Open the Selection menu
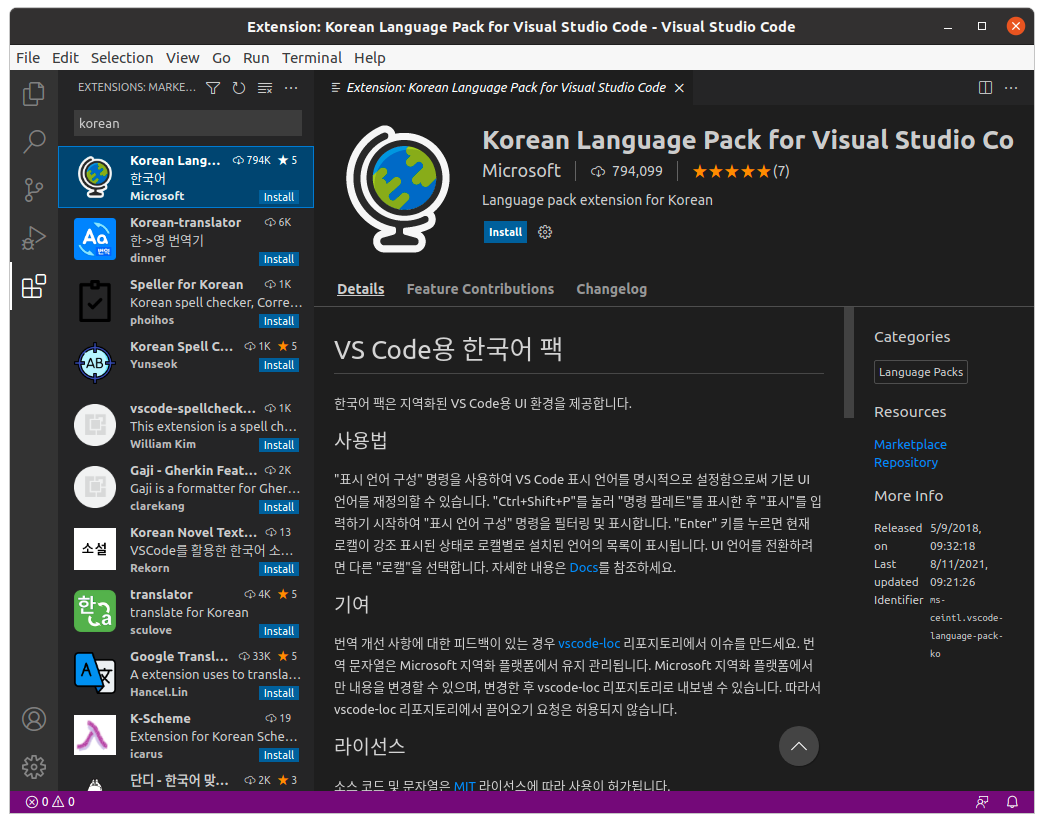 click(x=122, y=58)
